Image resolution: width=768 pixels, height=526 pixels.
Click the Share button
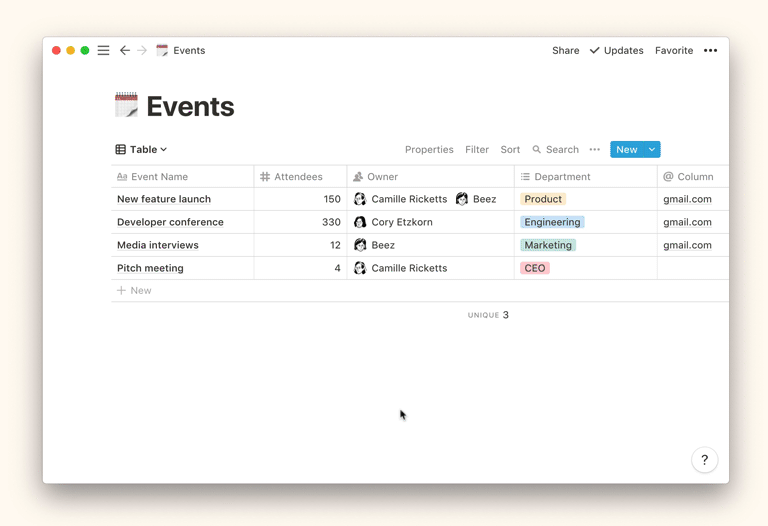tap(565, 51)
